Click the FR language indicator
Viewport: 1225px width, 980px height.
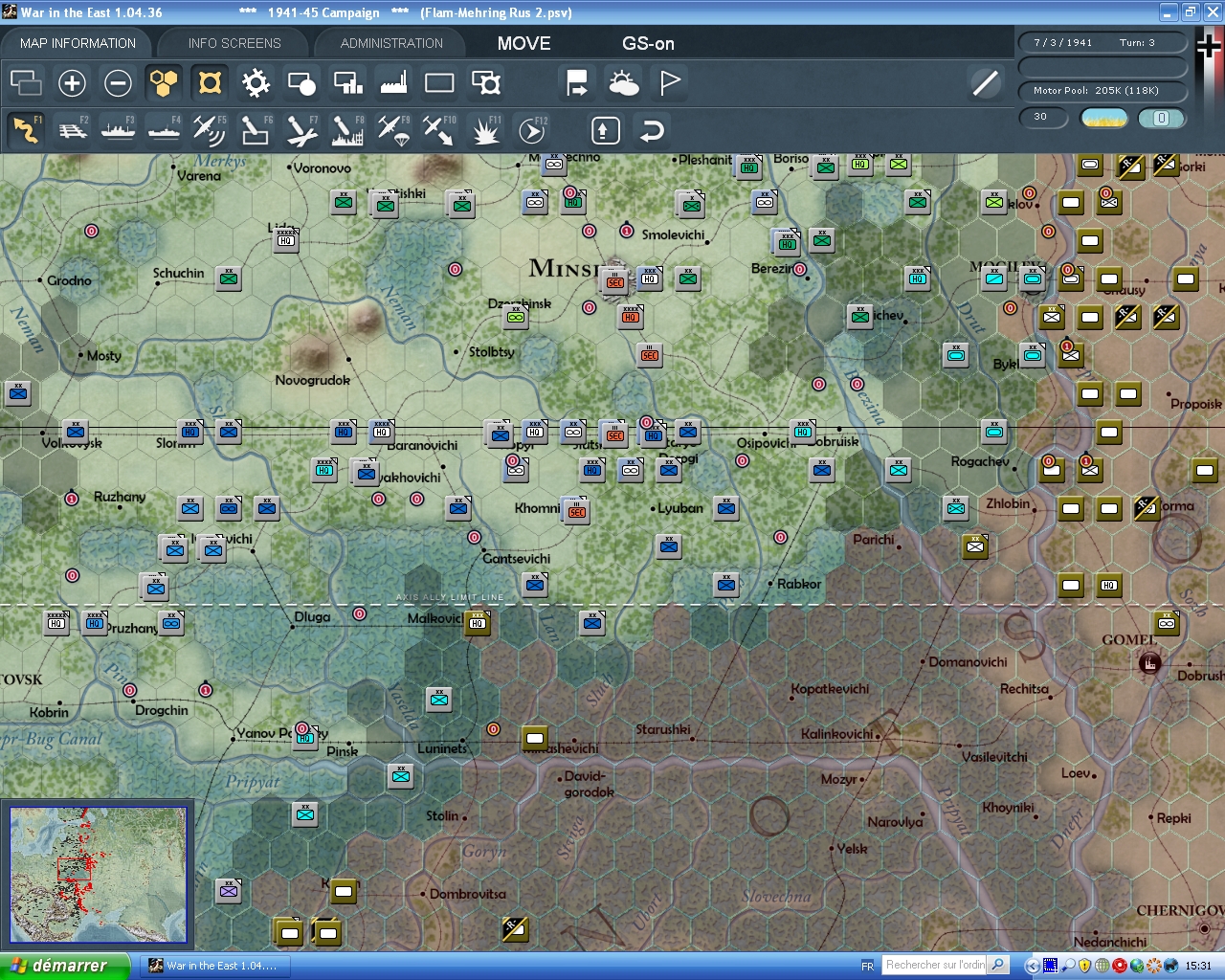[x=867, y=966]
